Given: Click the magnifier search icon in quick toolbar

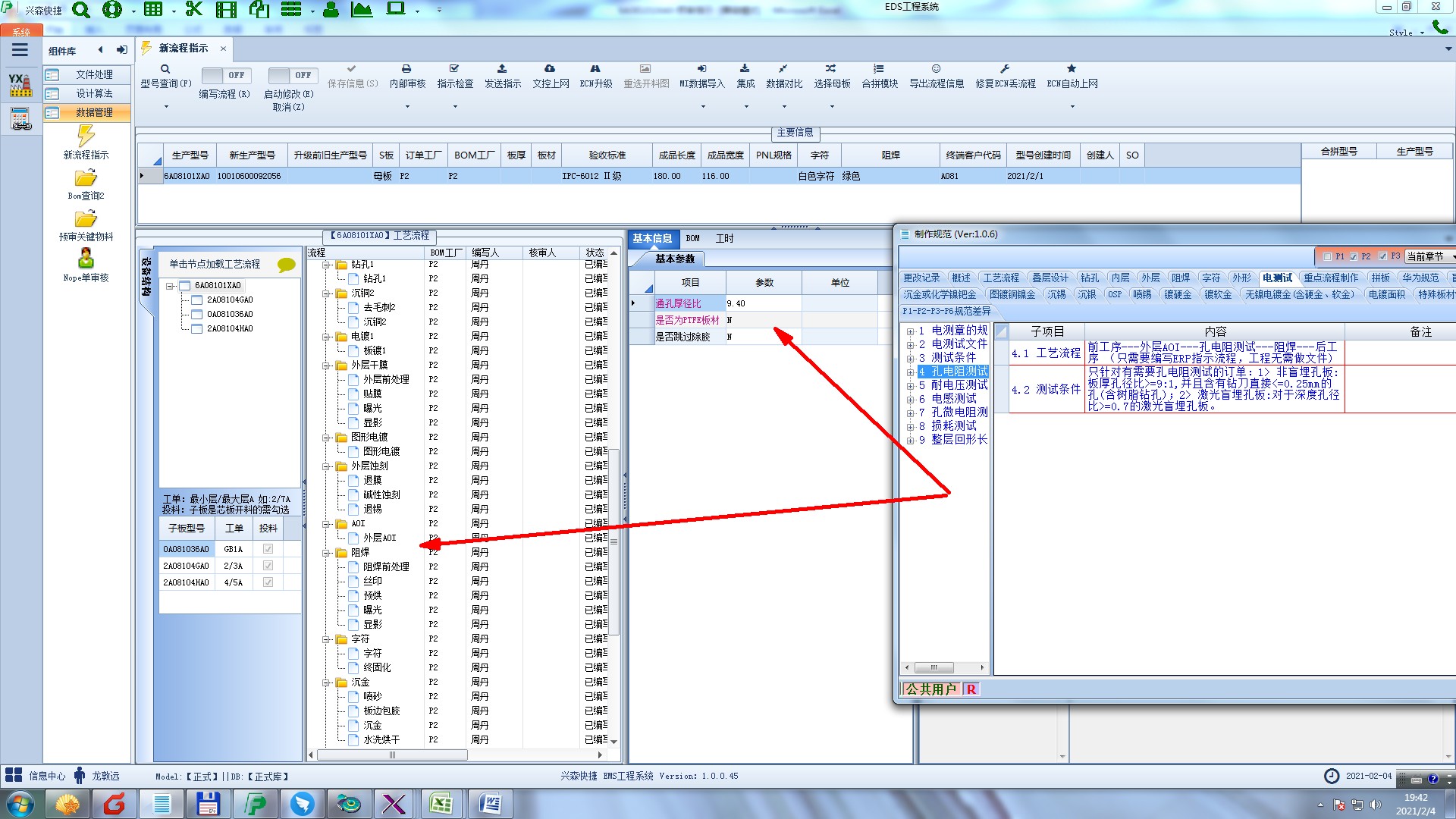Looking at the screenshot, I should pos(81,10).
